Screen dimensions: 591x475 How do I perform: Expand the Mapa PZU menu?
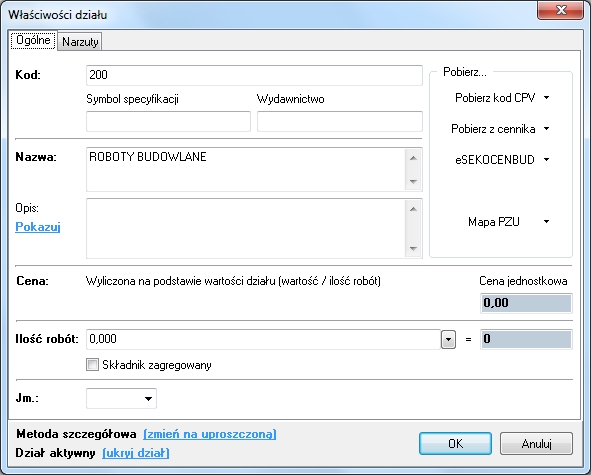(x=507, y=222)
